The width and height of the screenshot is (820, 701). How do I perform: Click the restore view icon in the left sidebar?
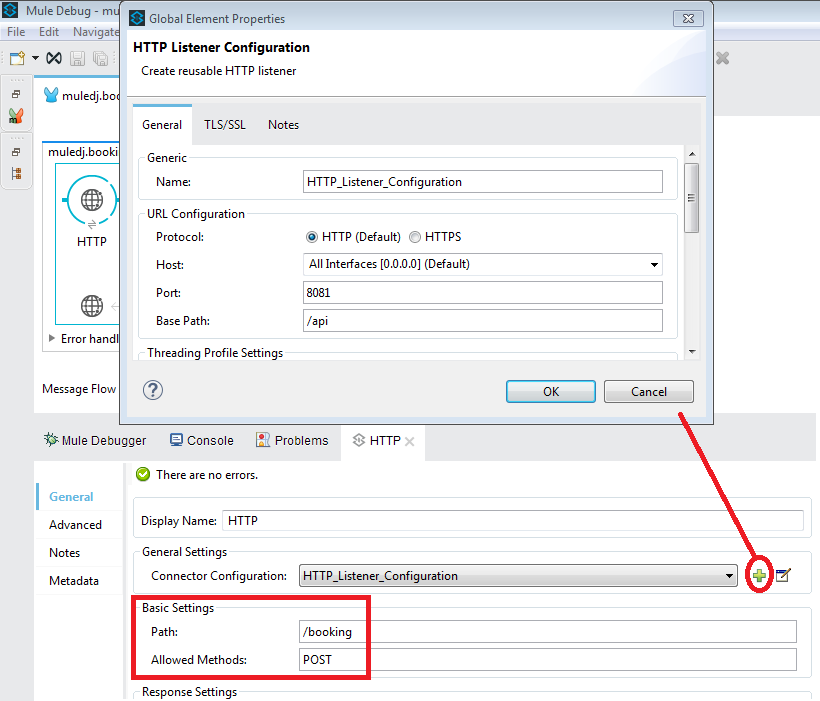(x=14, y=92)
